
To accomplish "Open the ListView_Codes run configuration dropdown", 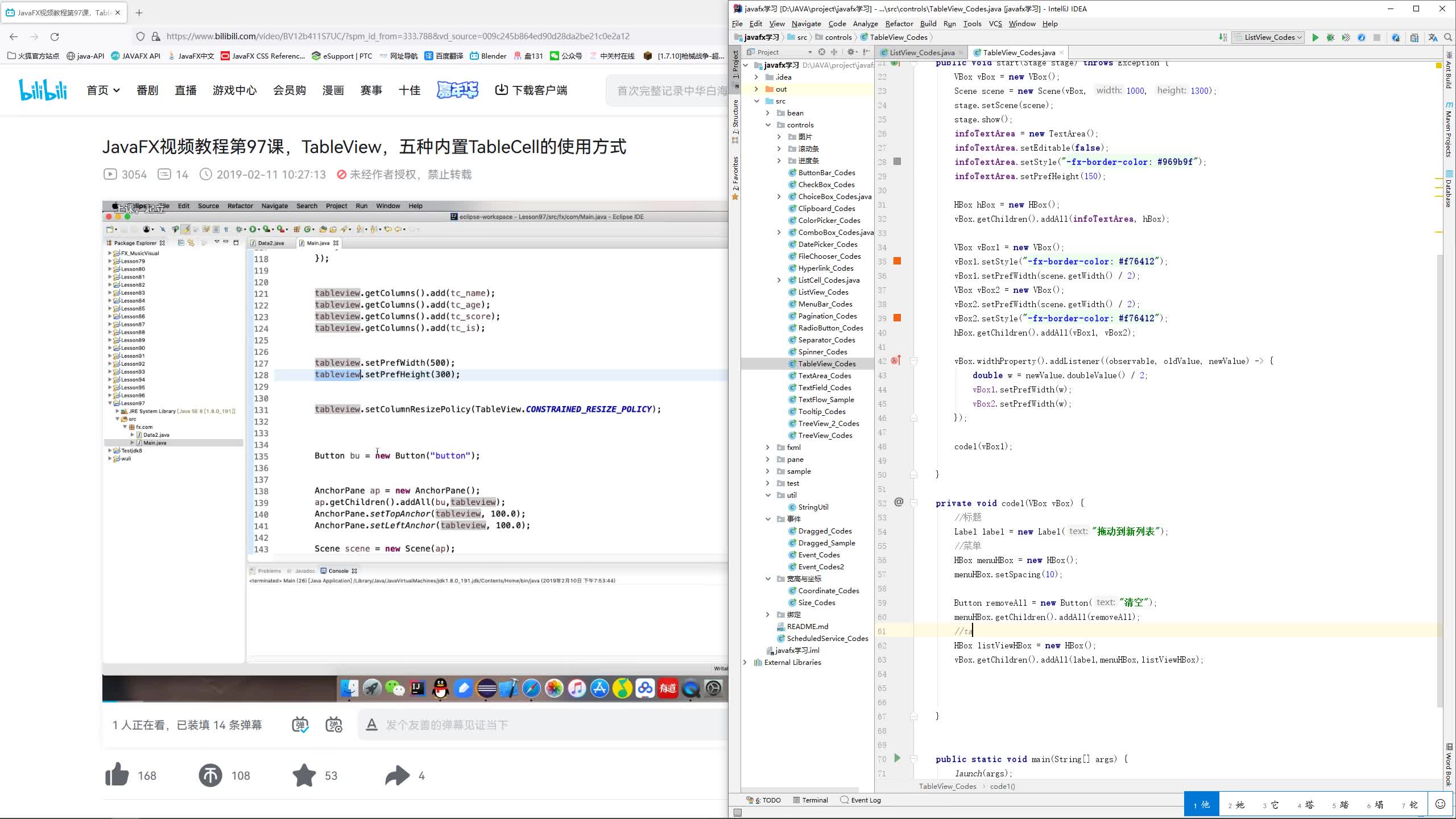I will coord(1300,37).
